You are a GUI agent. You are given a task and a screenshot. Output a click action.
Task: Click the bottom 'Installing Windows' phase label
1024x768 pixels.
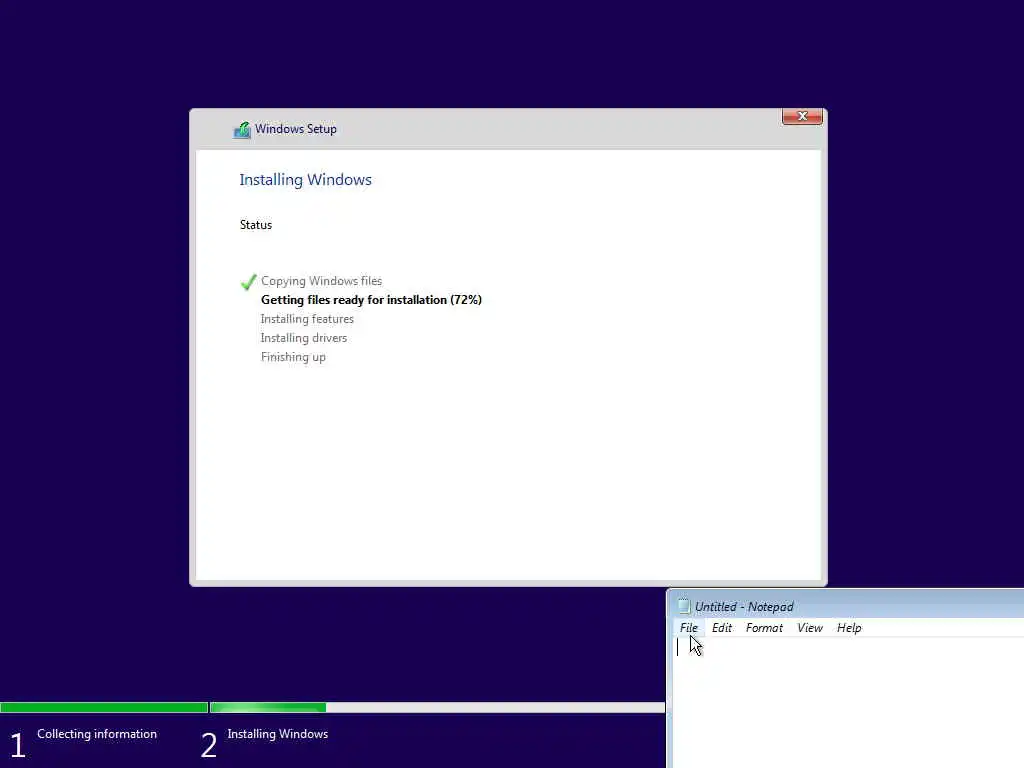coord(278,734)
